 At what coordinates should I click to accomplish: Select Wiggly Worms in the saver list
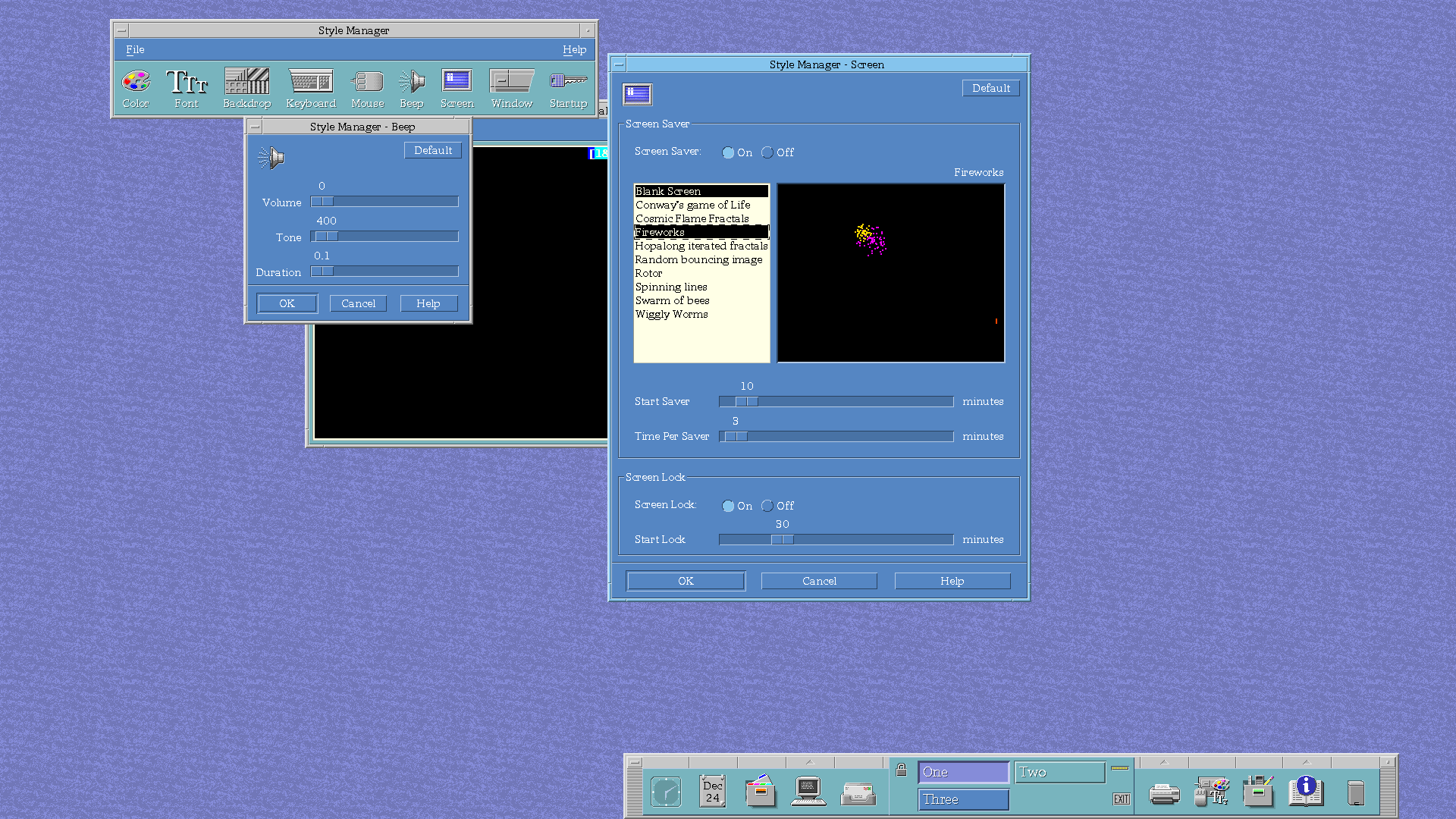tap(701, 314)
